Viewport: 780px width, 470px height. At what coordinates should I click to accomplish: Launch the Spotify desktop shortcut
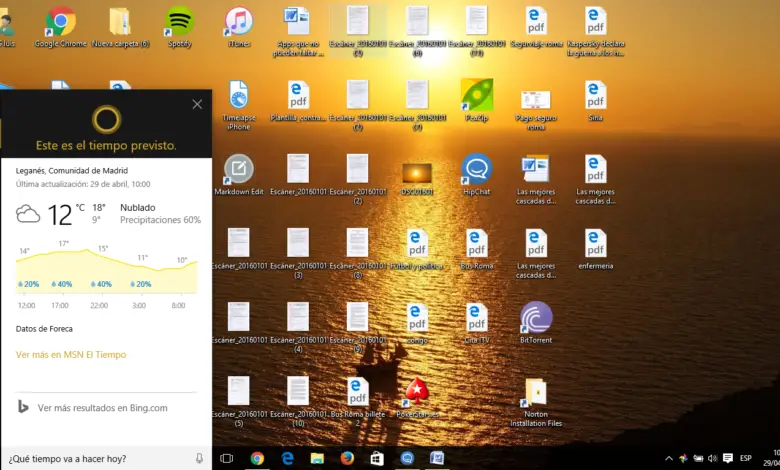(180, 27)
